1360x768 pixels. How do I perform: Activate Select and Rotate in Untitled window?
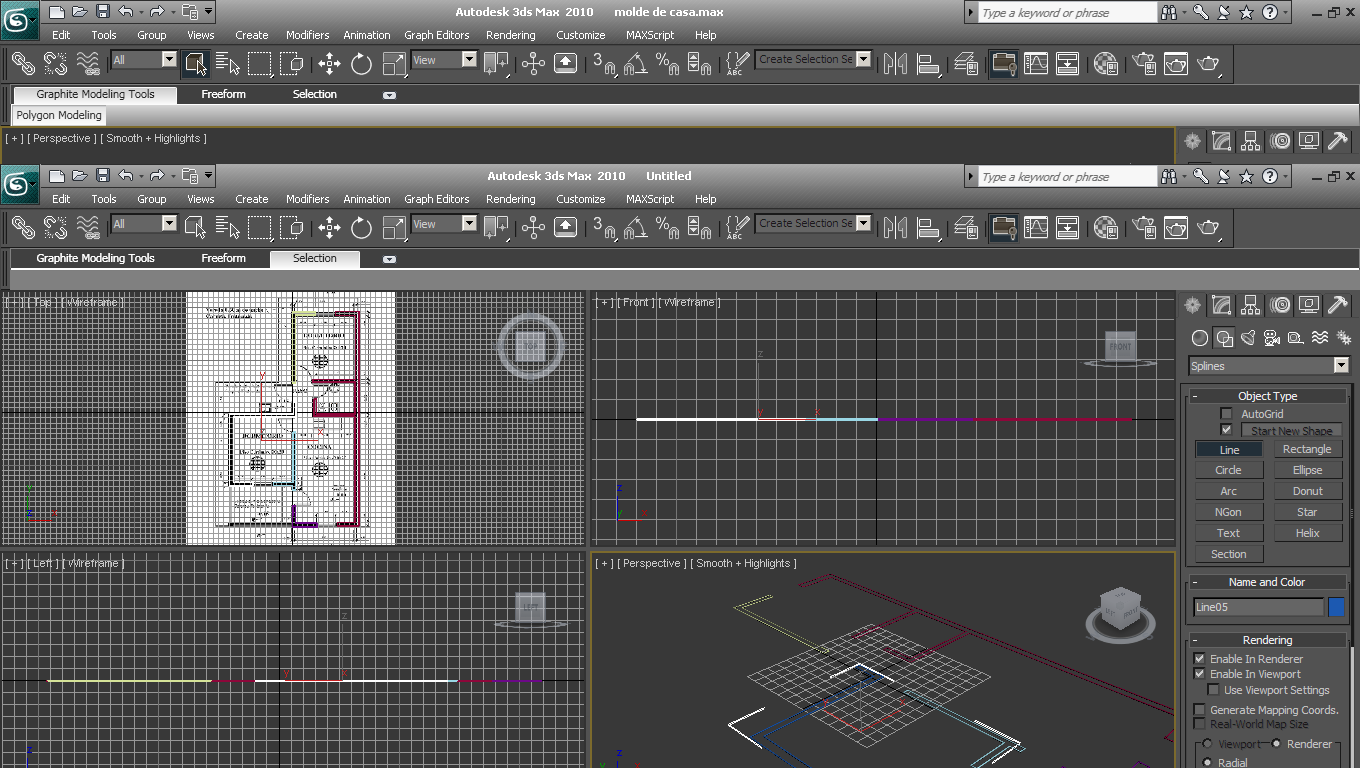click(x=362, y=228)
